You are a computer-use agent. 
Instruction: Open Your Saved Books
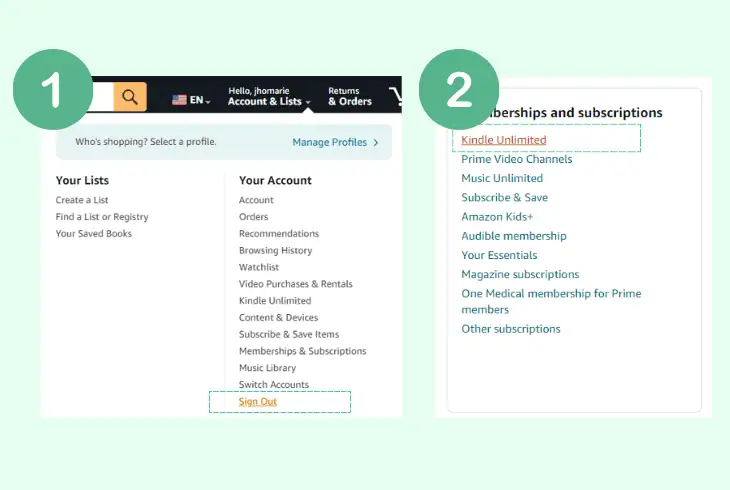tap(94, 233)
